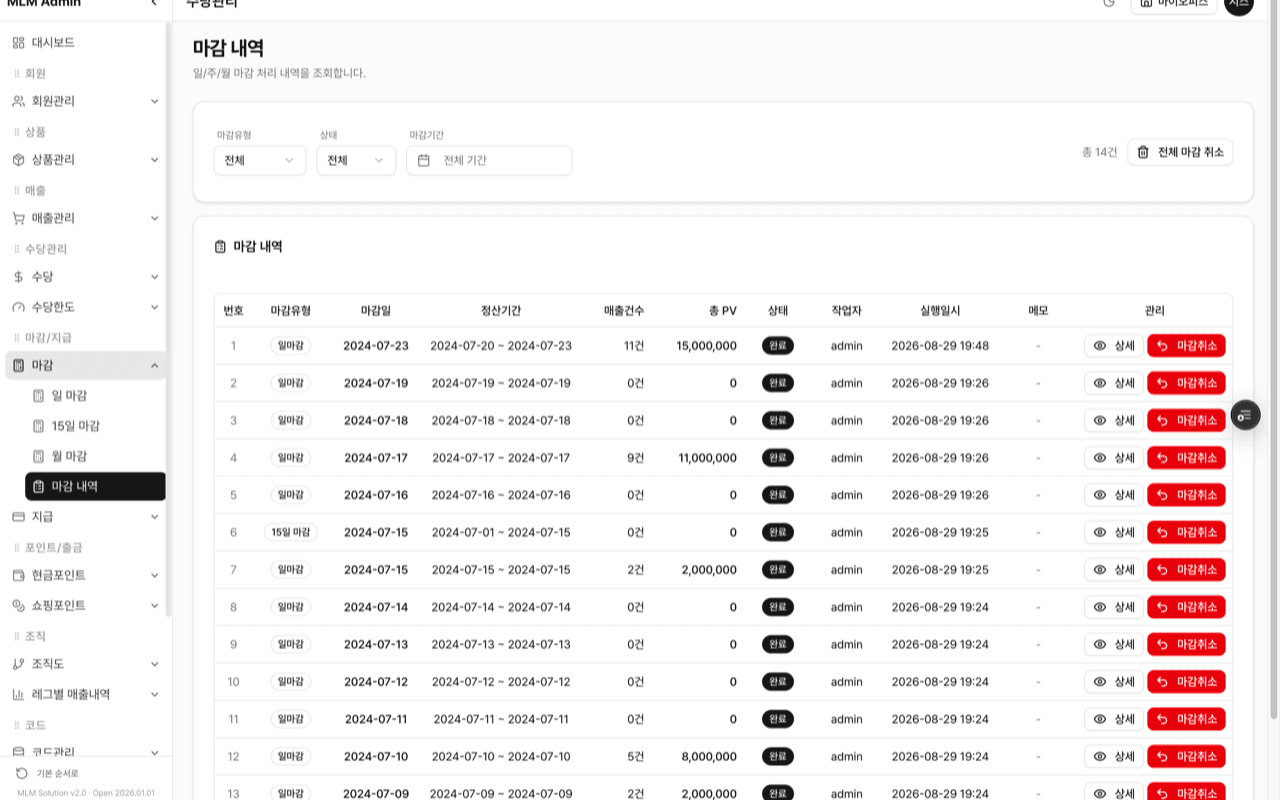
Task: Open the 조직도 branch menu
Action: [85, 664]
